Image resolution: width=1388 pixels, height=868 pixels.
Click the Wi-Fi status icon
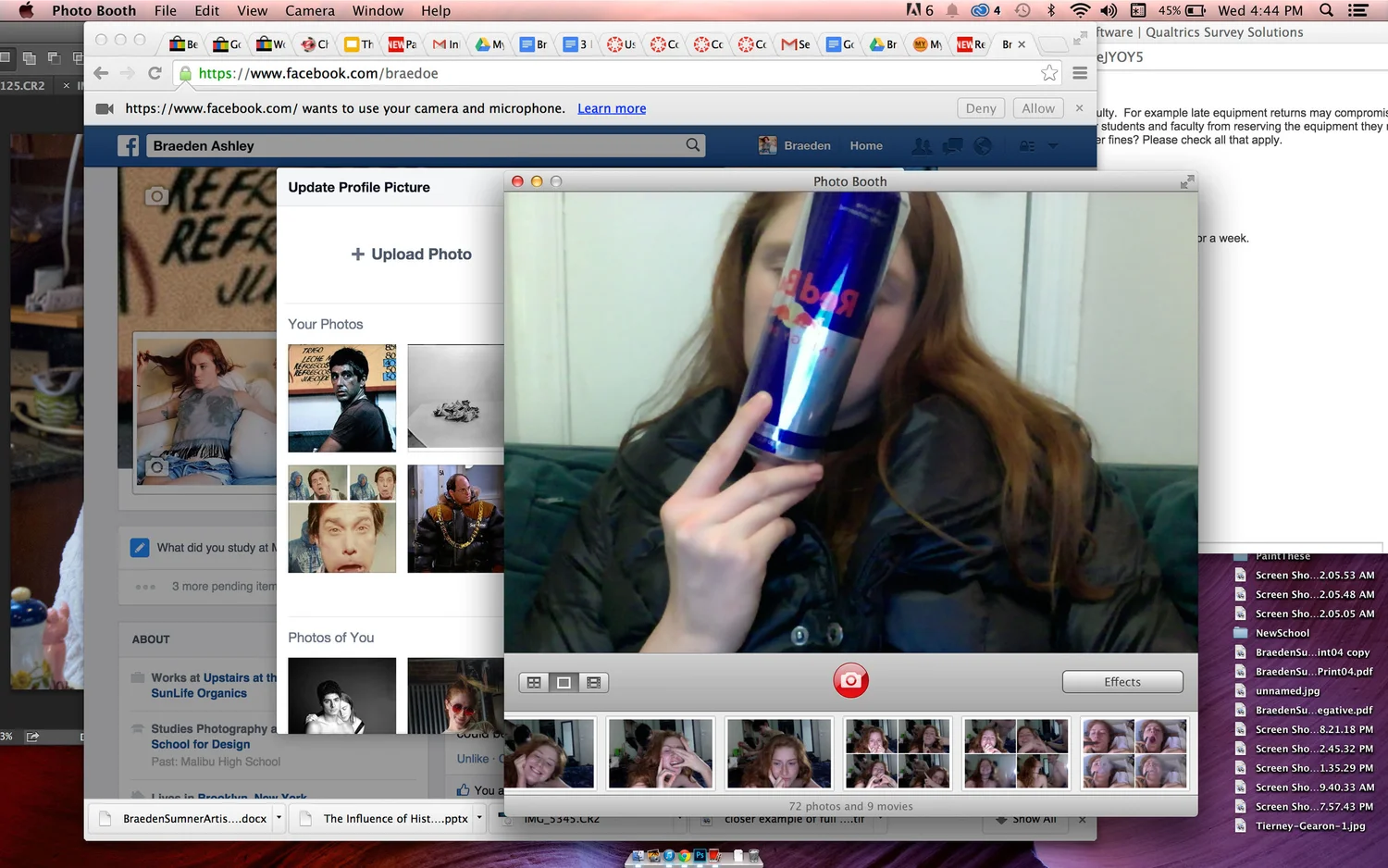[1080, 10]
